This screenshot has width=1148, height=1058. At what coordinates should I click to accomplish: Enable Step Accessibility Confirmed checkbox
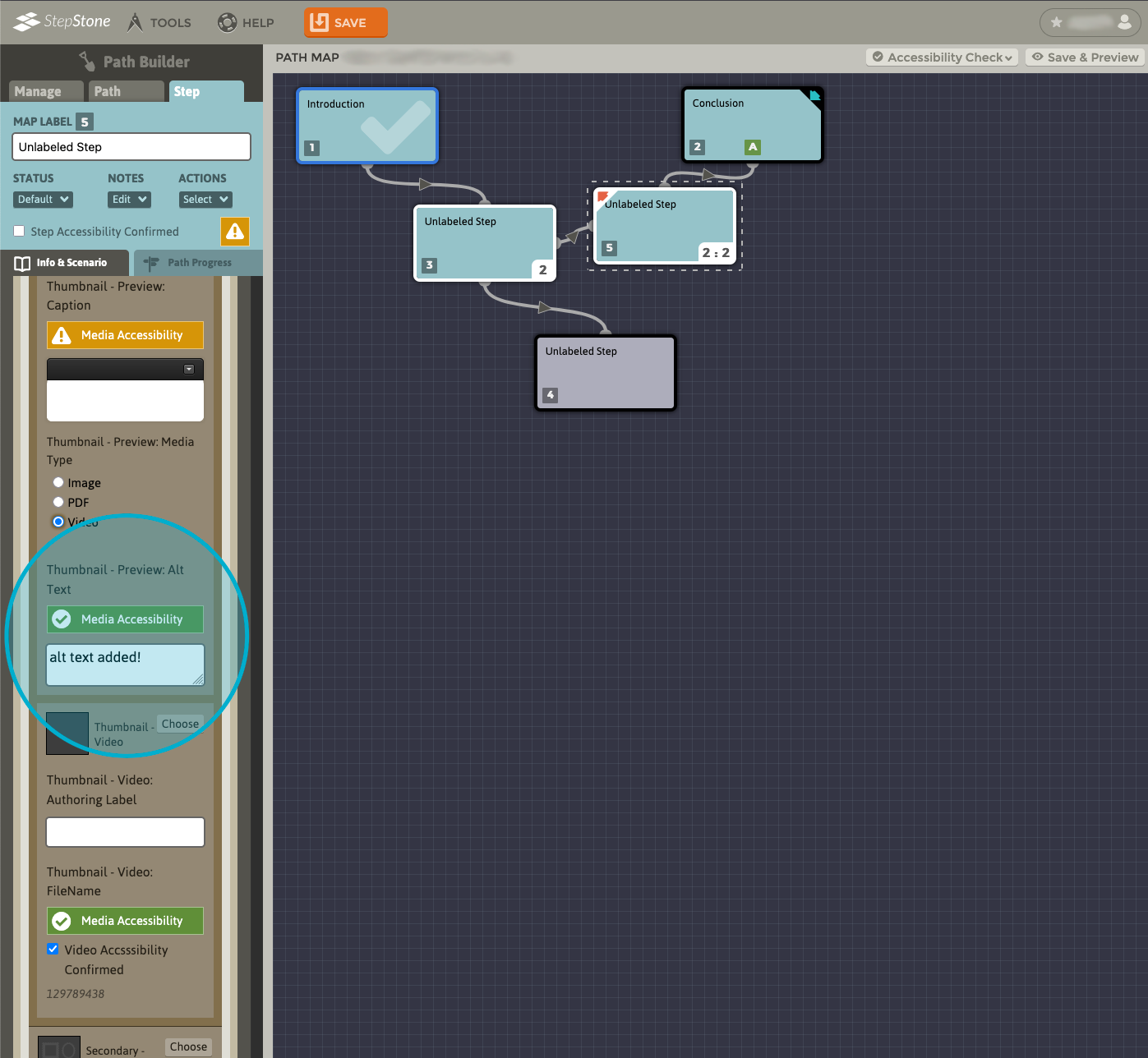[19, 232]
